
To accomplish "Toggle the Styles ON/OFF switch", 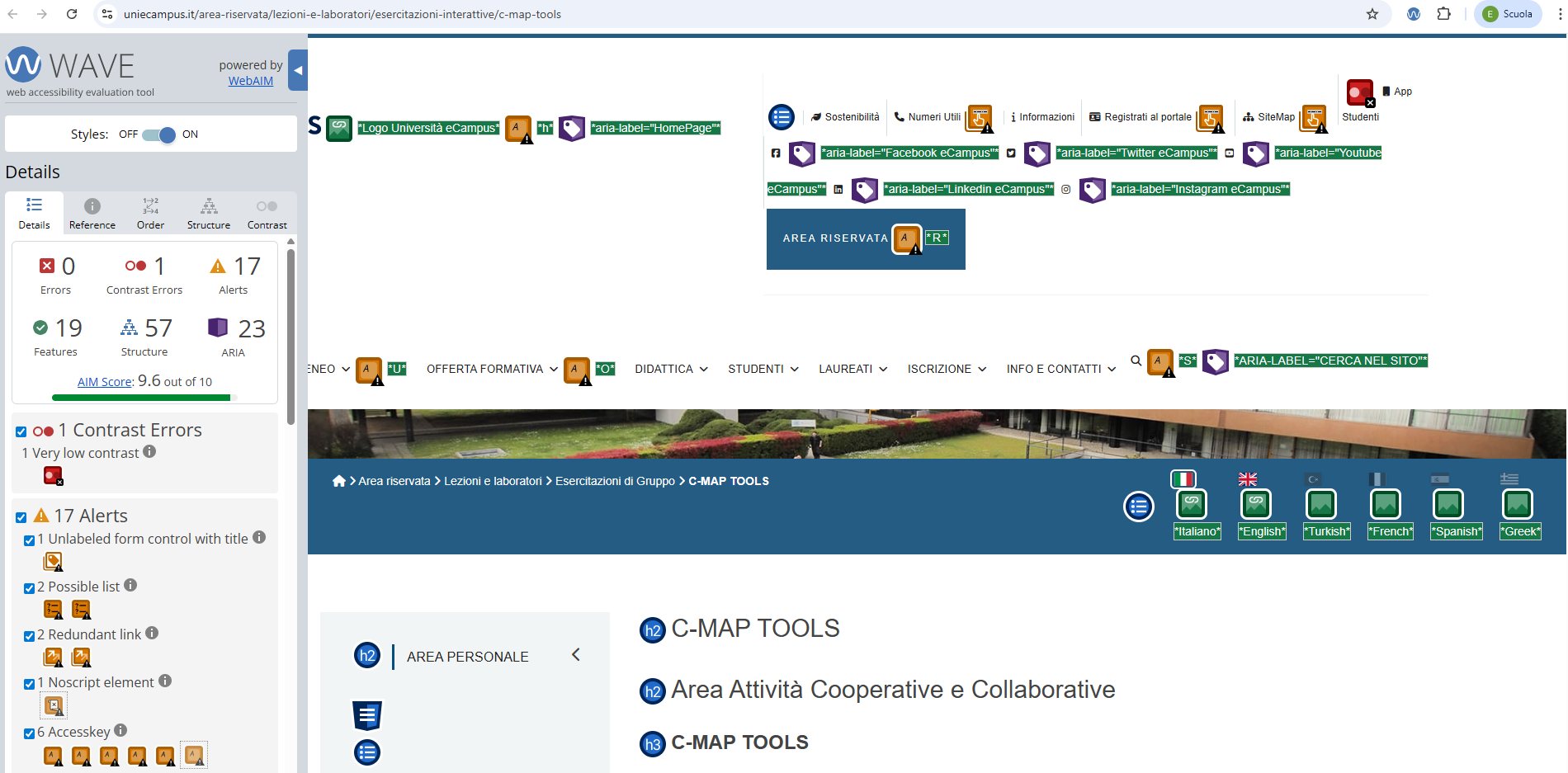I will pyautogui.click(x=158, y=134).
